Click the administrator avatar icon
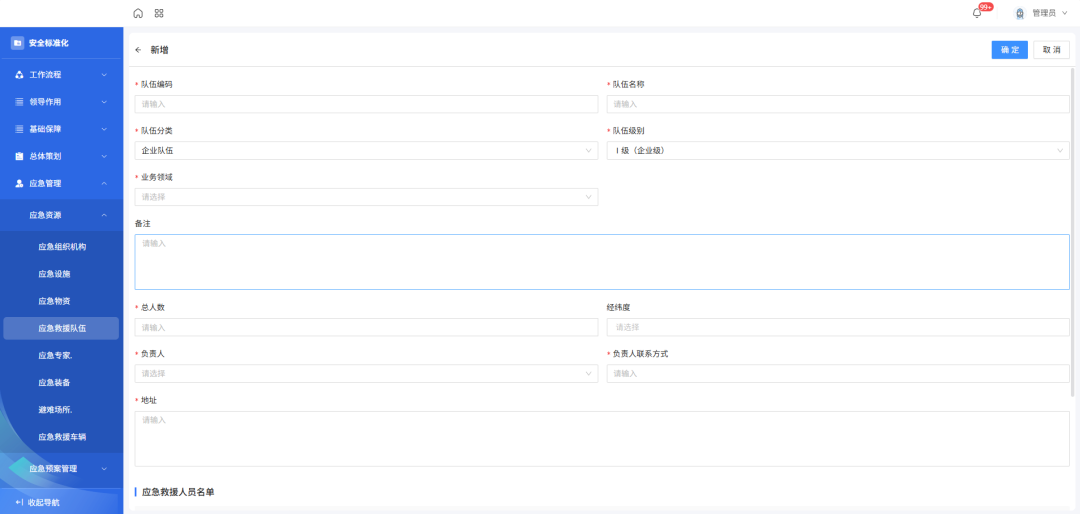Viewport: 1080px width, 514px height. pos(1020,13)
